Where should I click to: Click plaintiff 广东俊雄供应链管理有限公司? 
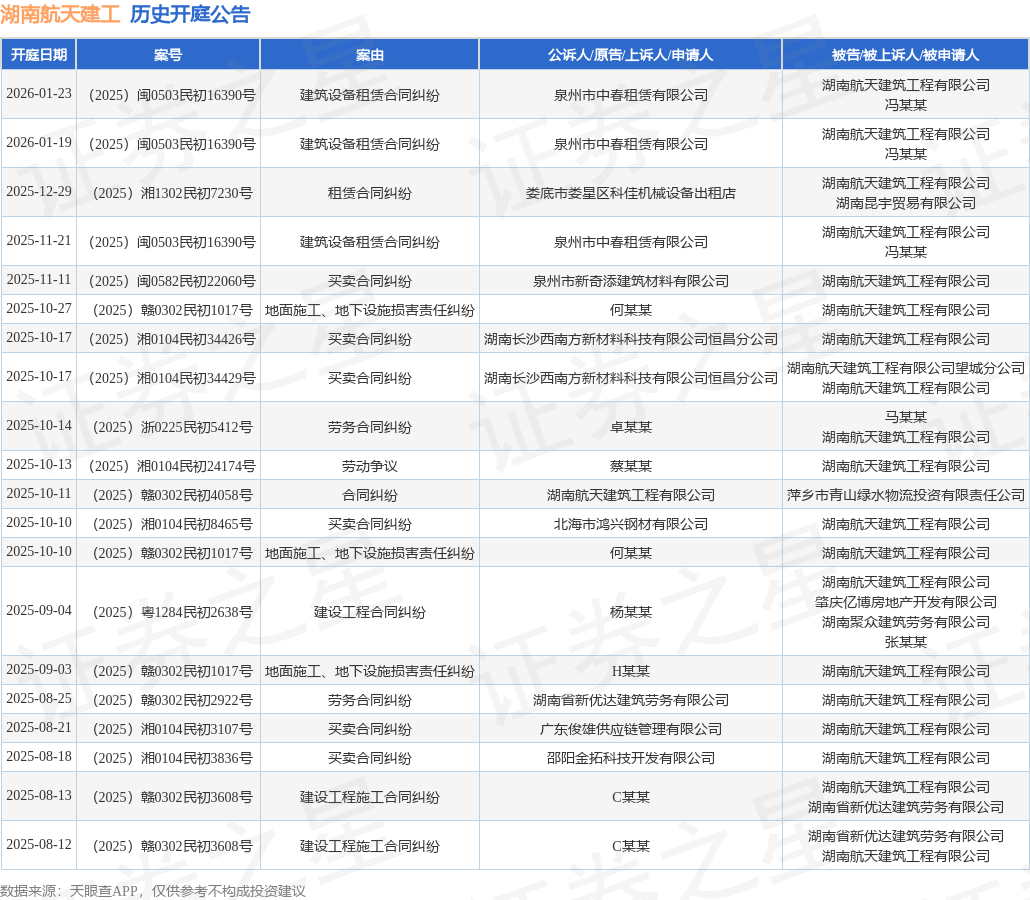[x=631, y=729]
